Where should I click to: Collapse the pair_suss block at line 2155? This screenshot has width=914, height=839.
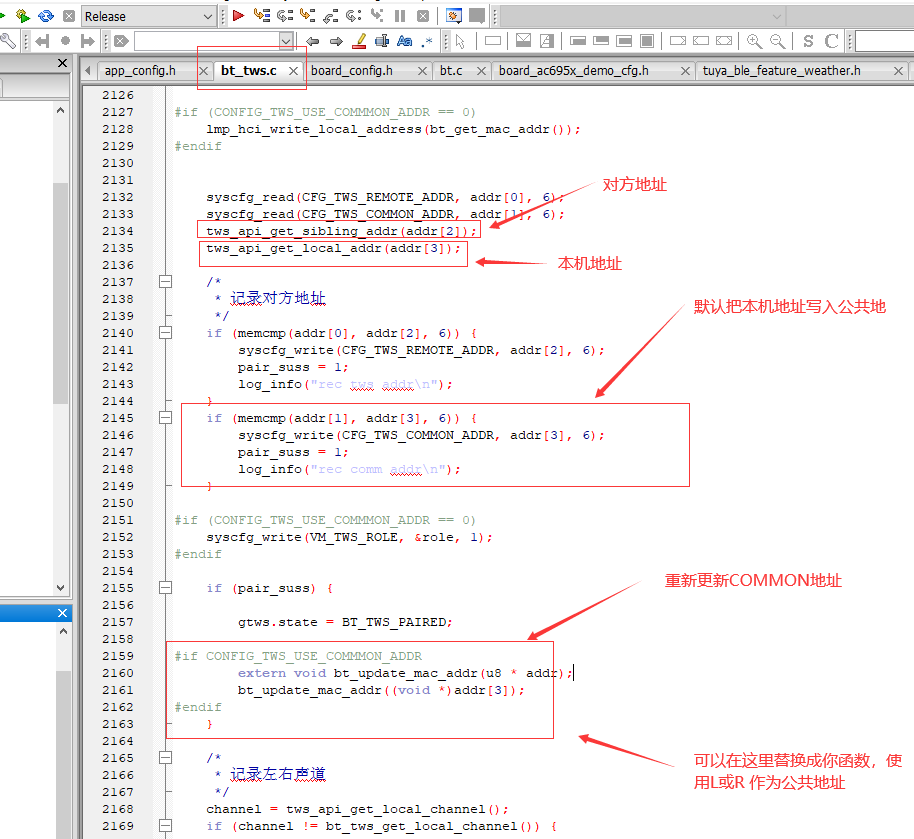166,588
